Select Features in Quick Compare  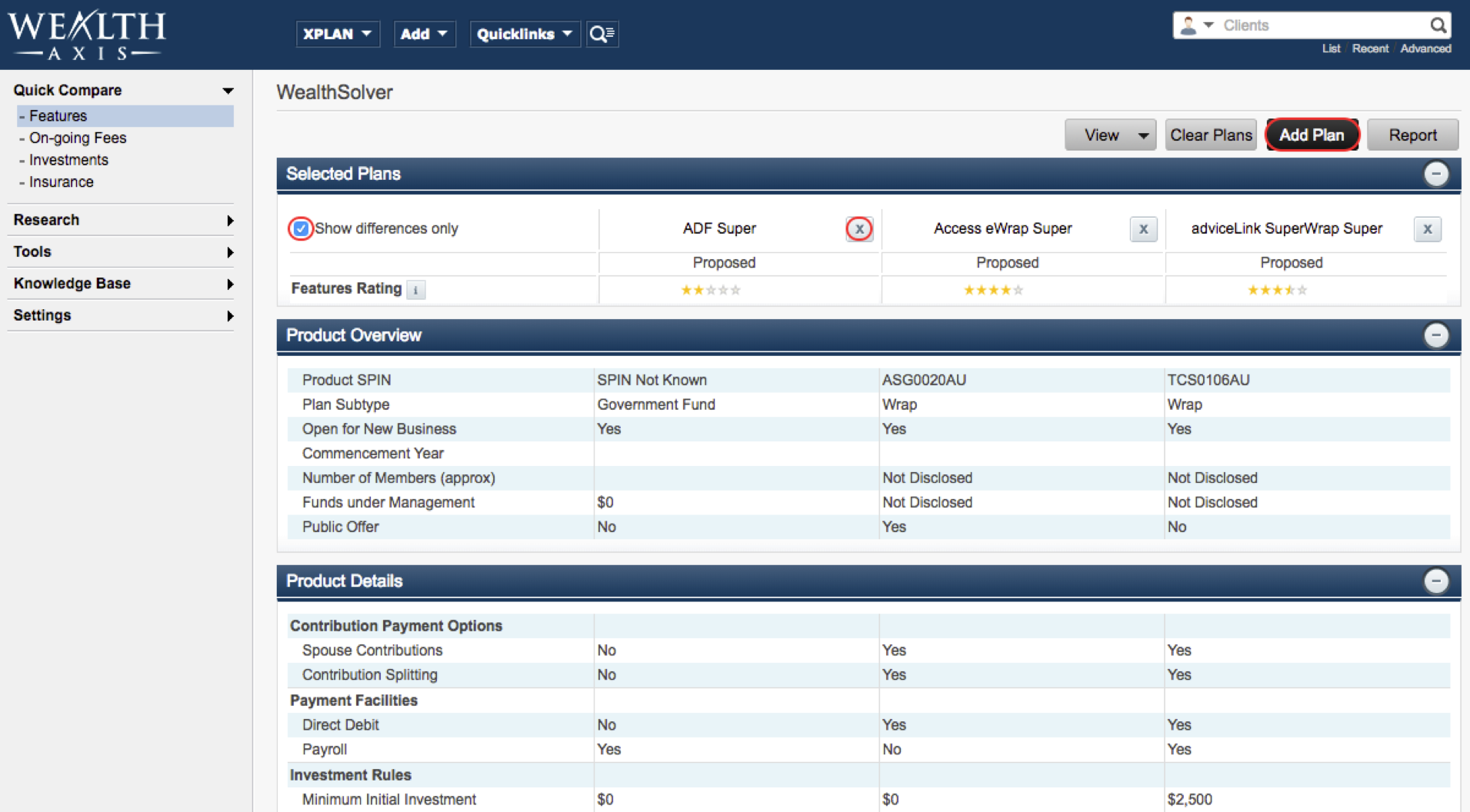(x=125, y=116)
